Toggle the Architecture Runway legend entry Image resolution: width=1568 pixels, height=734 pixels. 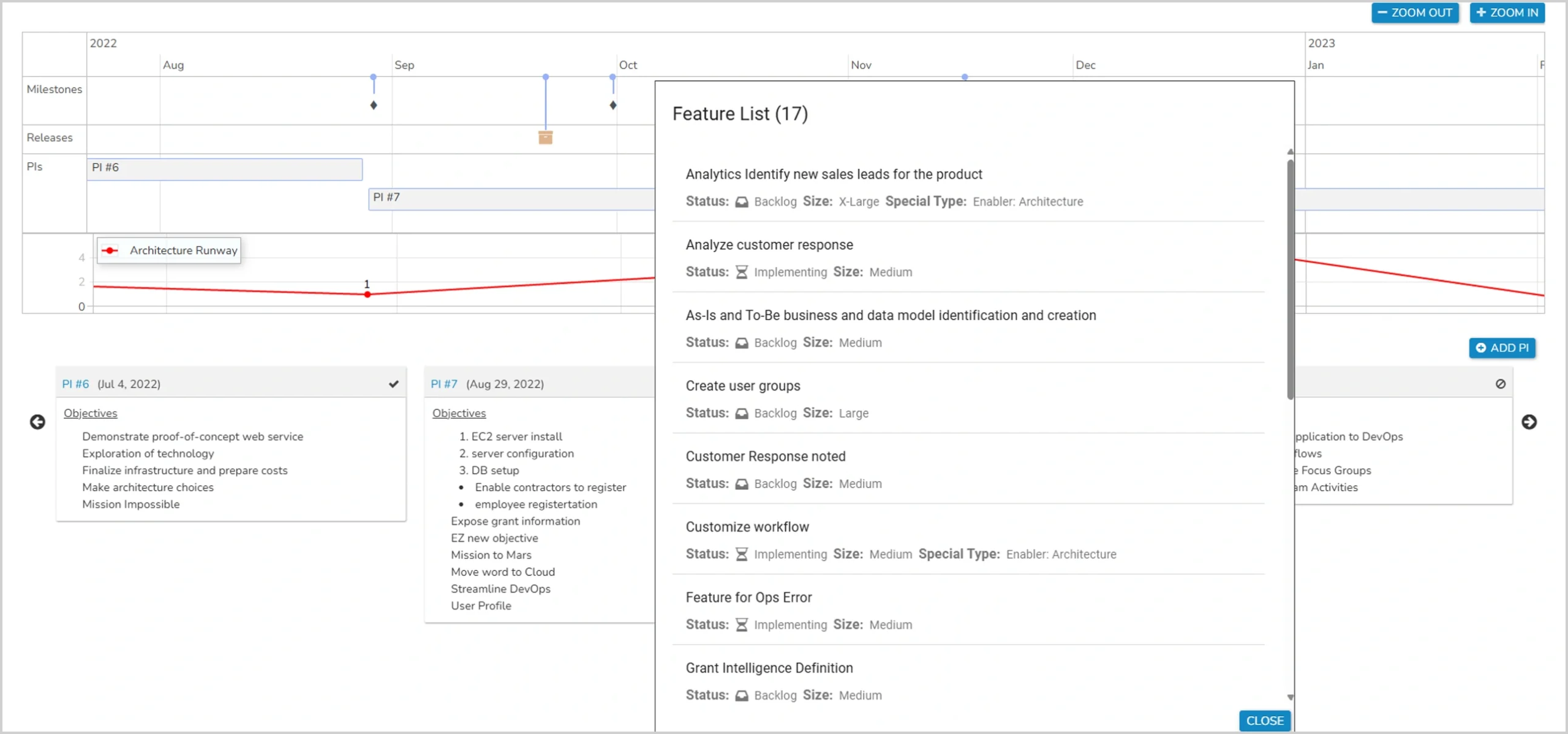tap(169, 250)
